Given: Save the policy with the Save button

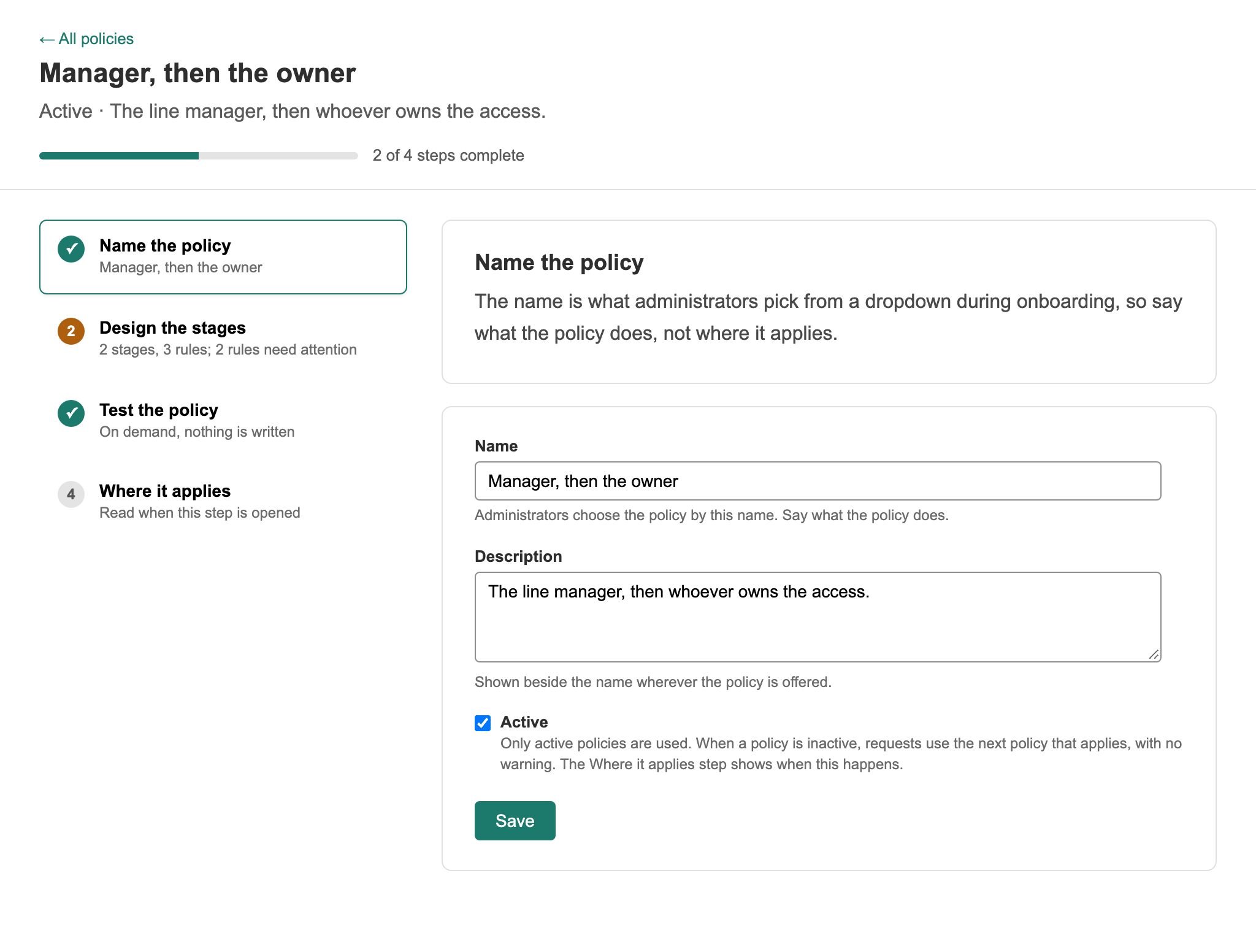Looking at the screenshot, I should 515,821.
